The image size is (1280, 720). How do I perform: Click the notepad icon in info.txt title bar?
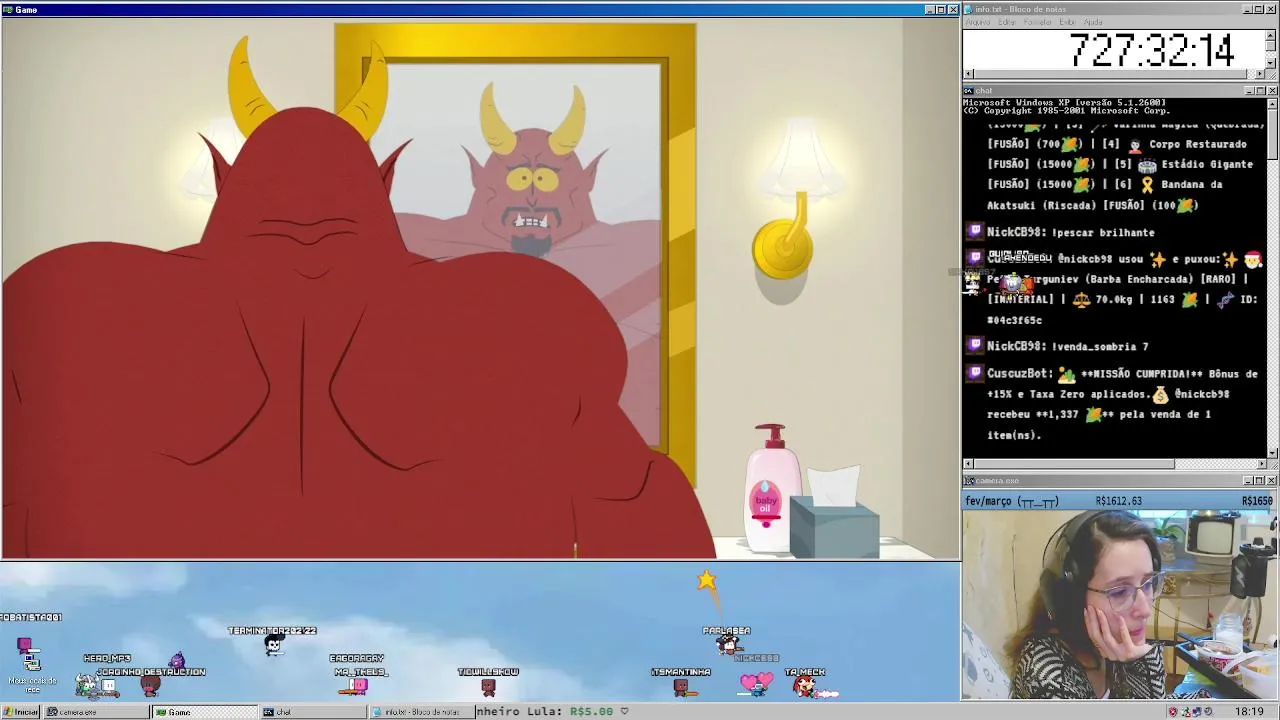[968, 10]
